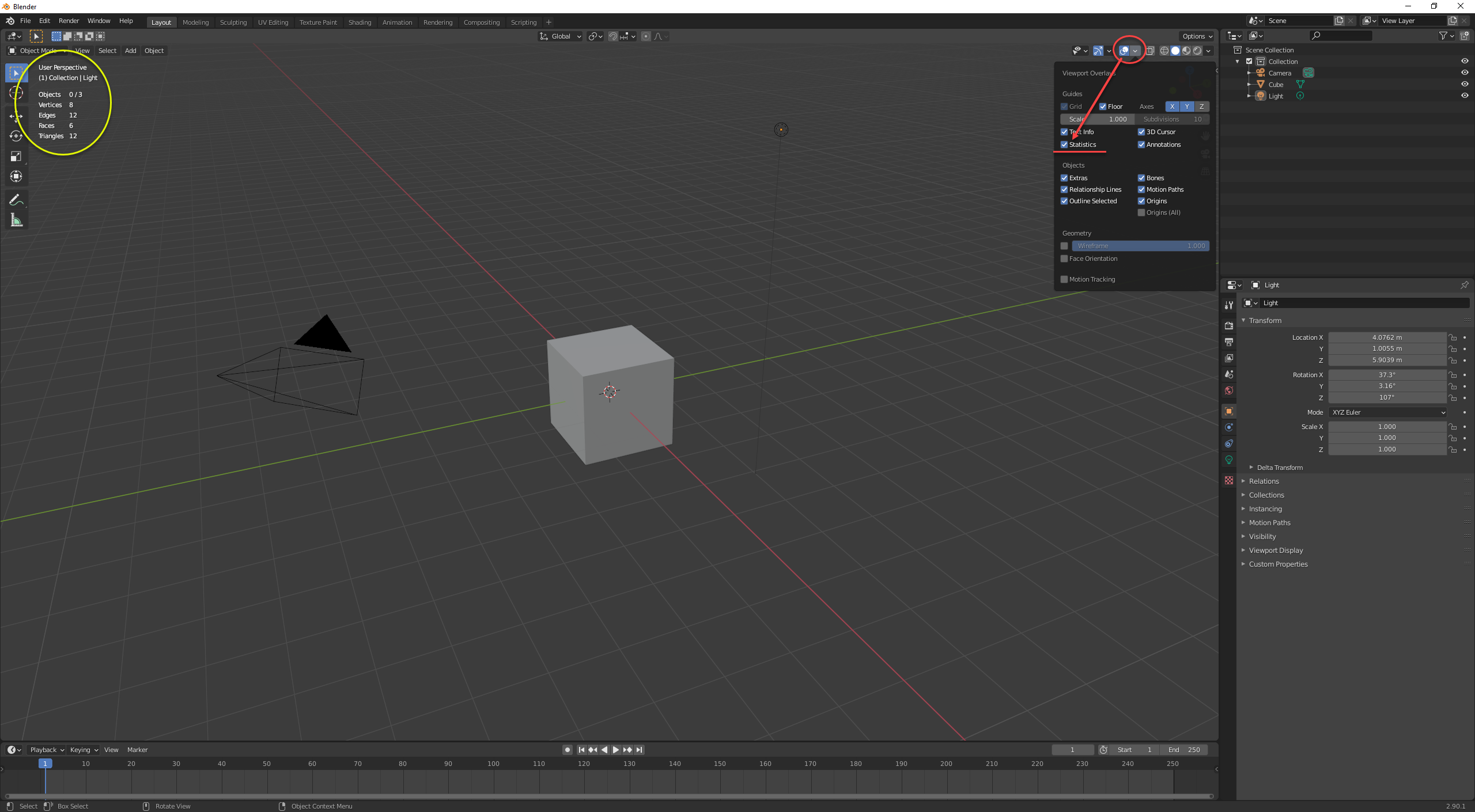
Task: Open the Global transform orientation dropdown
Action: pyautogui.click(x=560, y=36)
